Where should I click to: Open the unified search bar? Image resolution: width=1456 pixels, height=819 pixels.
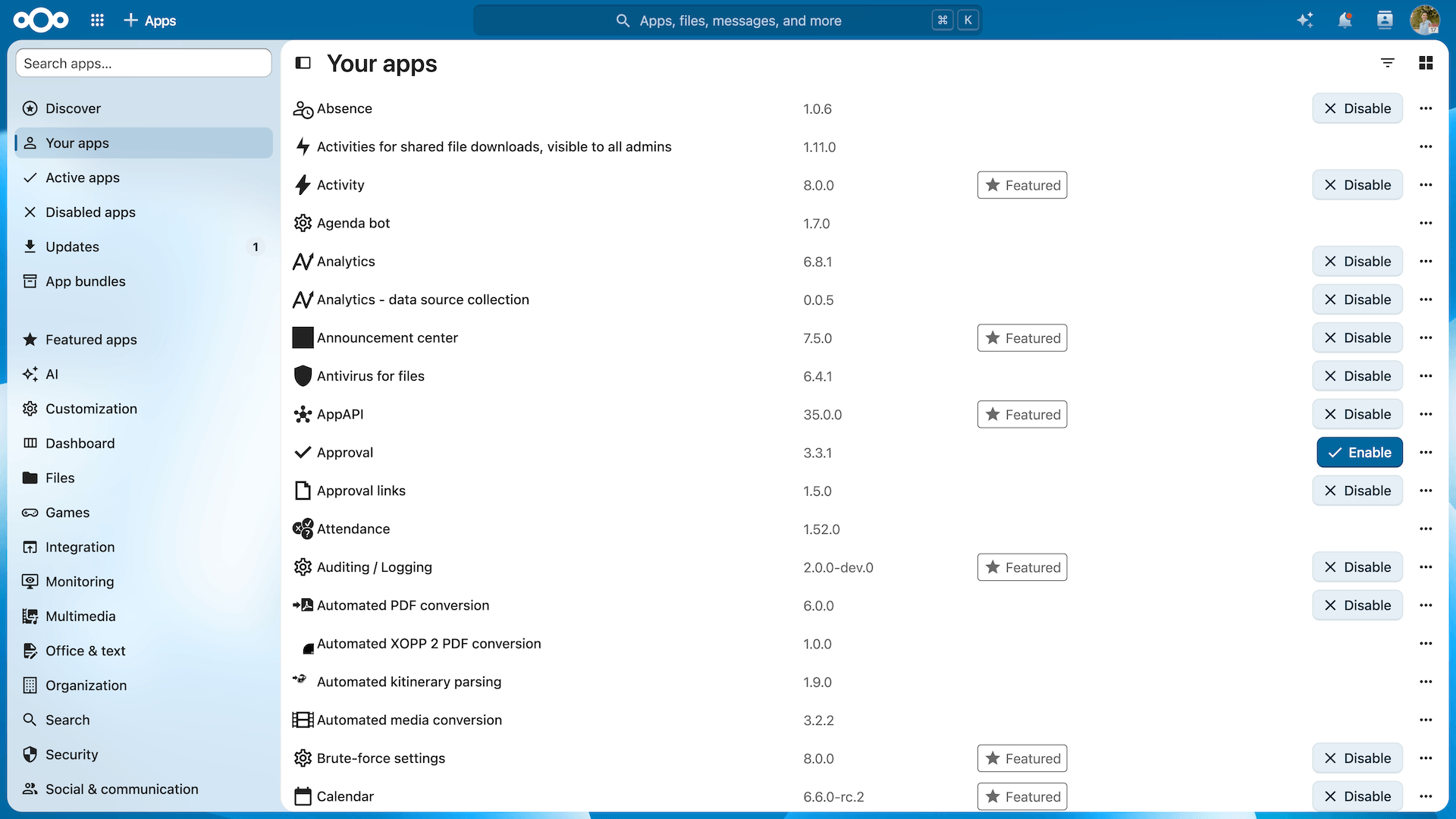click(728, 20)
